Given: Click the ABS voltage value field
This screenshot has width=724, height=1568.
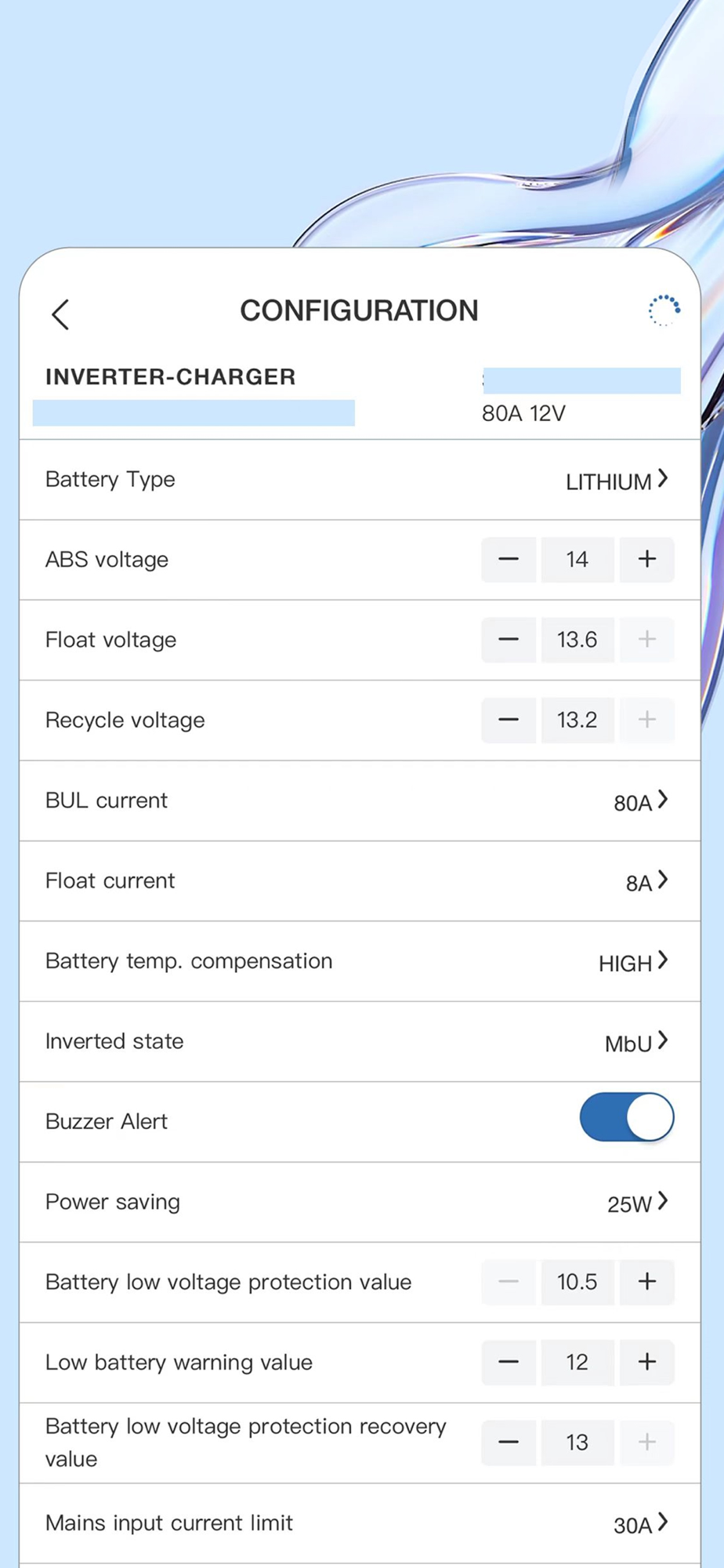Looking at the screenshot, I should click(577, 560).
